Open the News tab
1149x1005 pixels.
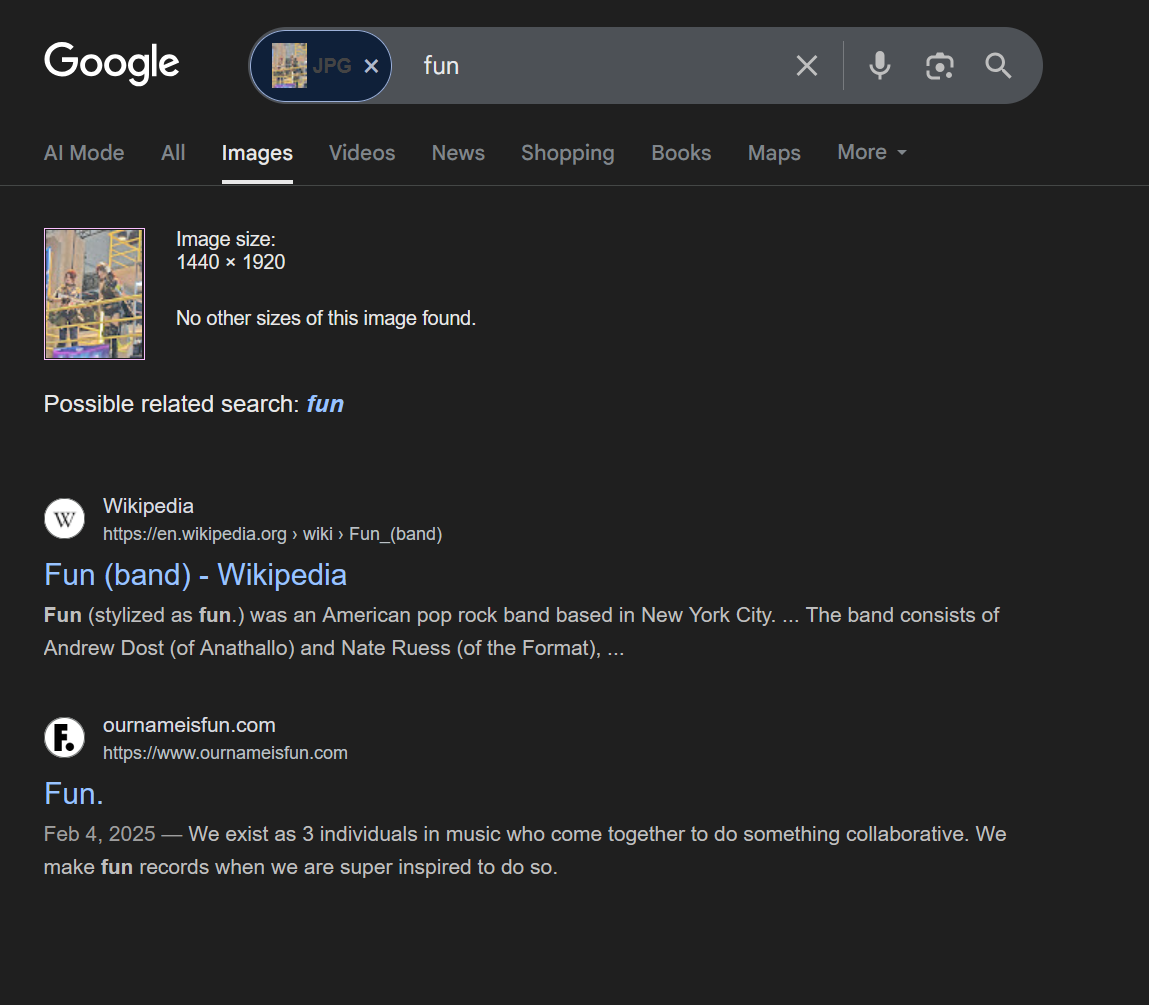coord(458,152)
